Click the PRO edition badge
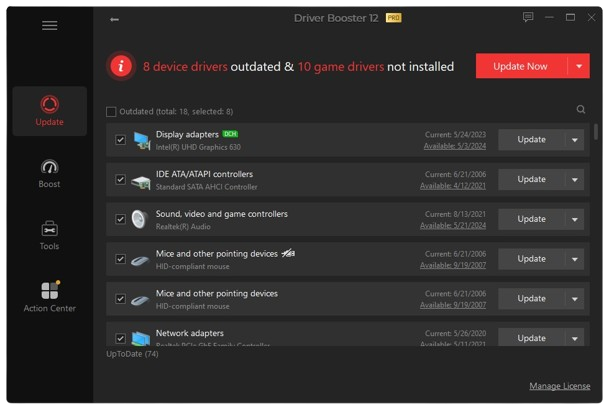Viewport: 609px width, 410px height. [393, 18]
